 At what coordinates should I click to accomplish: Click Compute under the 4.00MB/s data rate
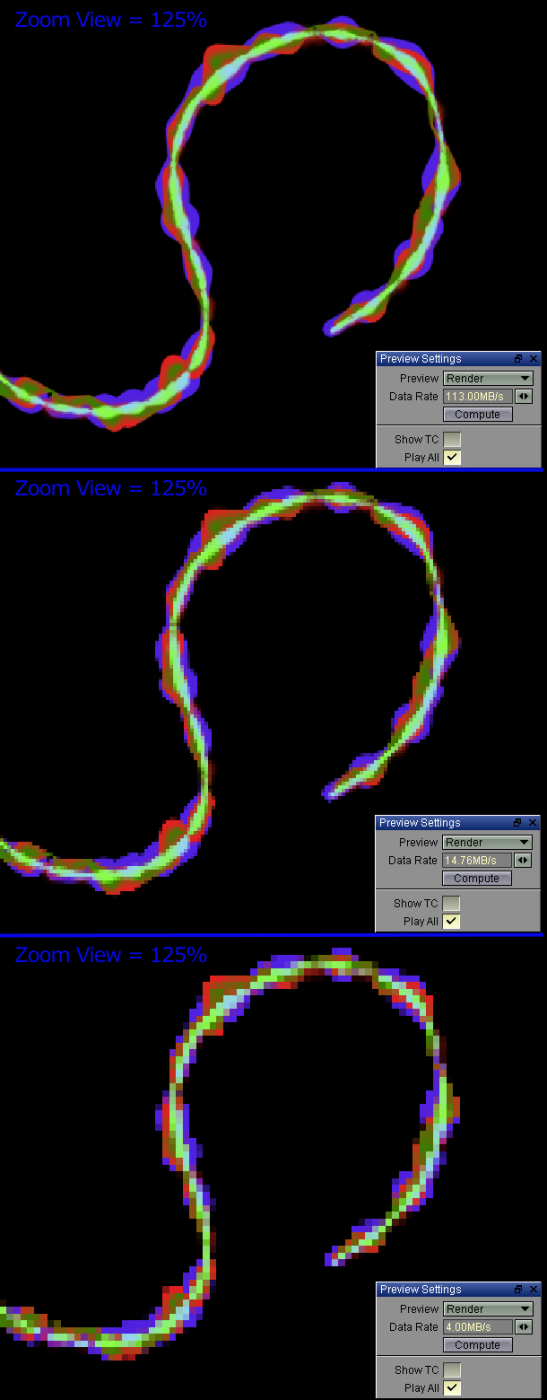tap(477, 1345)
